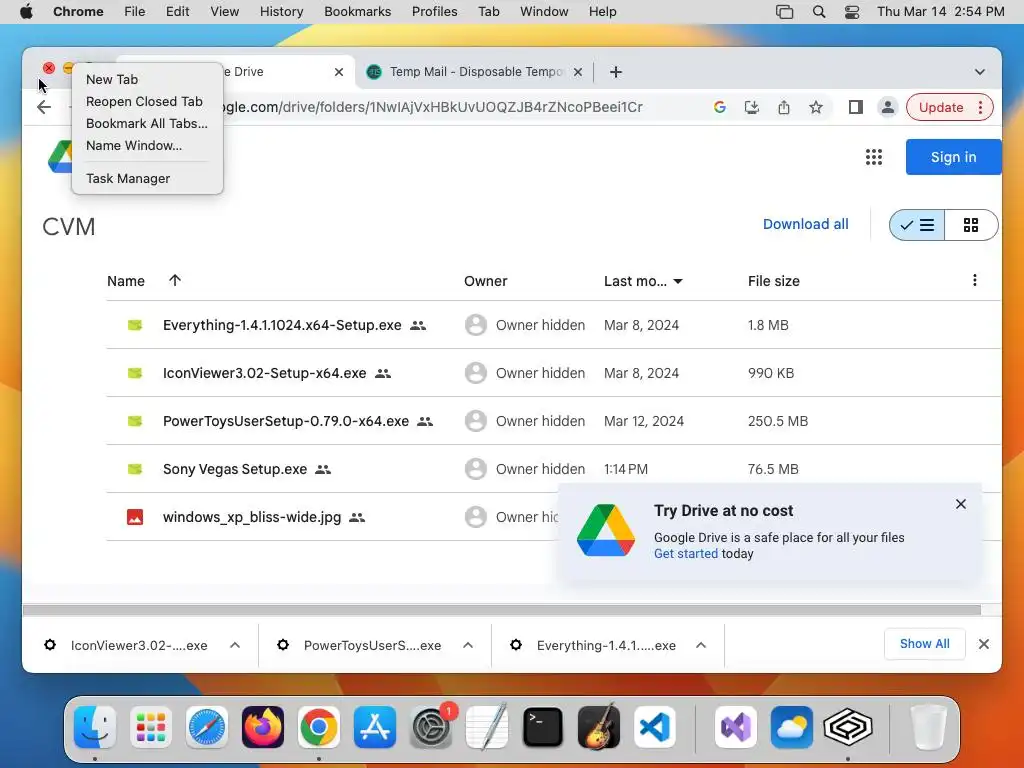Click the Update button in Chrome
Viewport: 1024px width, 768px height.
(940, 107)
